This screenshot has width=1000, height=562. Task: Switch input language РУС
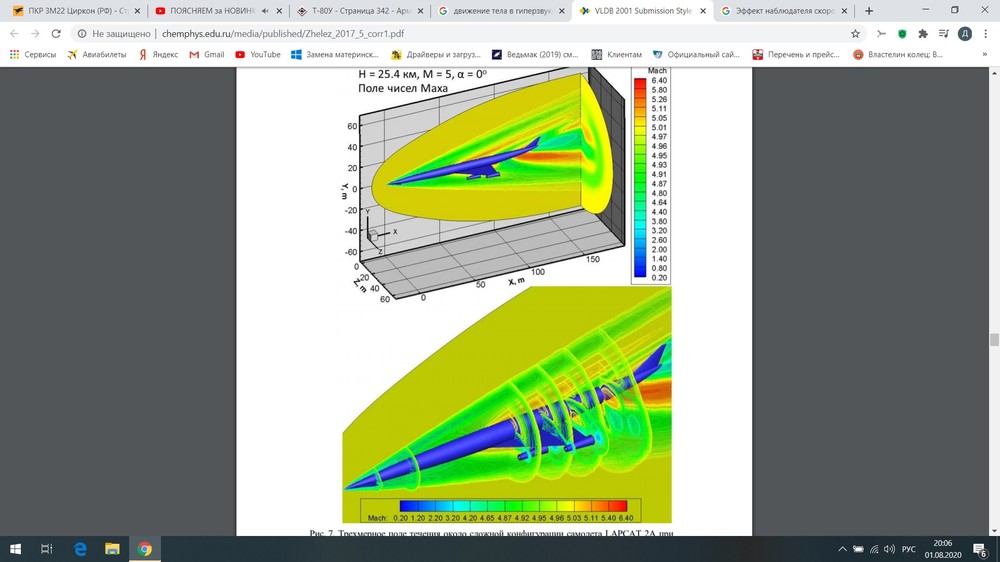click(x=909, y=549)
